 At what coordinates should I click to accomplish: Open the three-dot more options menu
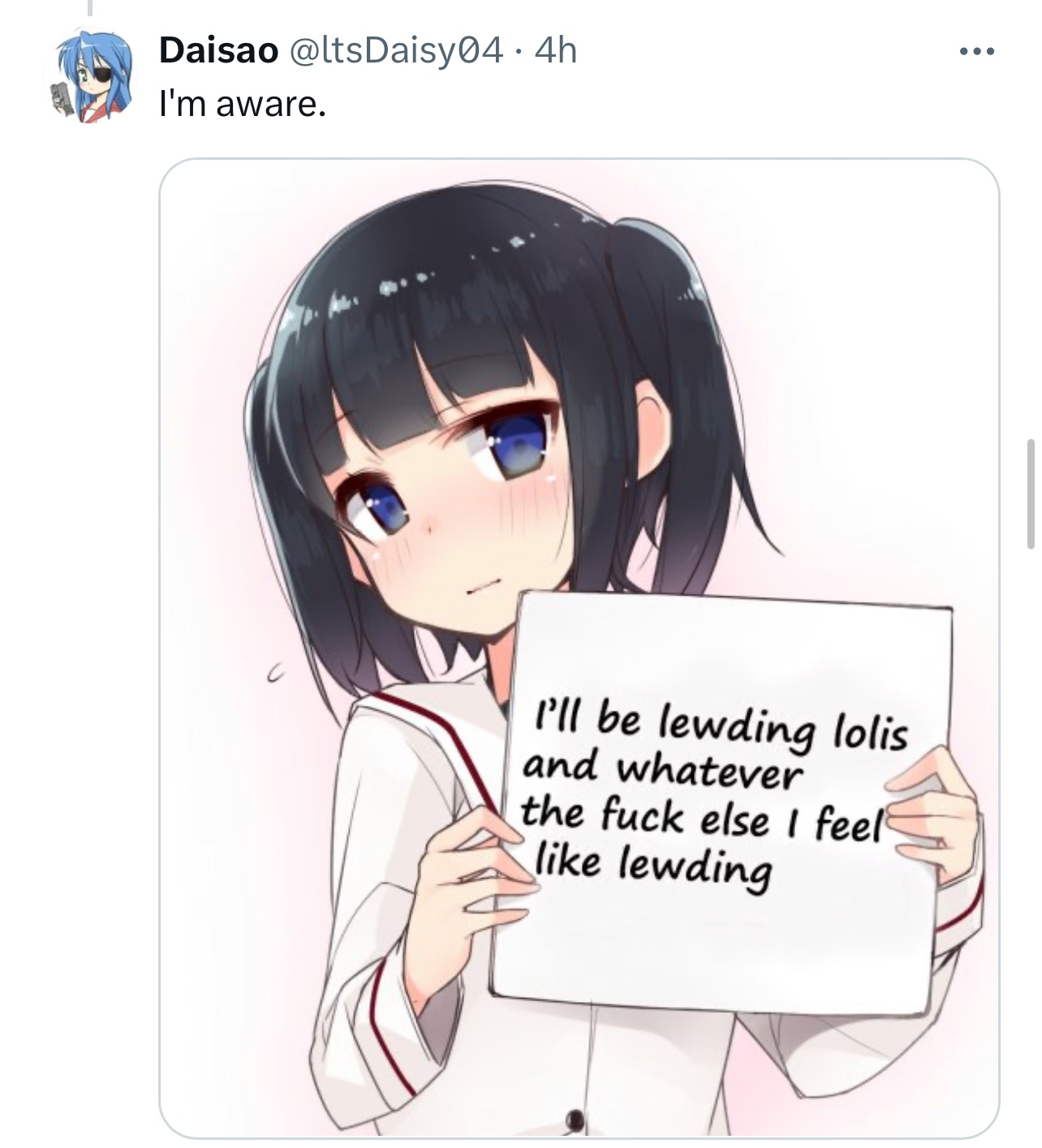point(975,52)
